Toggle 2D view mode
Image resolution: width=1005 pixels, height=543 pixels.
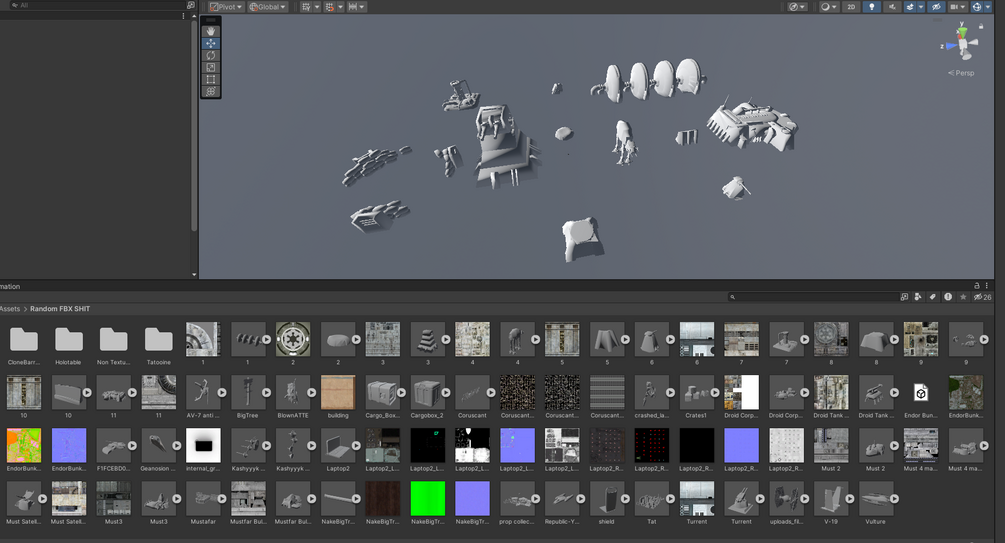pos(851,7)
